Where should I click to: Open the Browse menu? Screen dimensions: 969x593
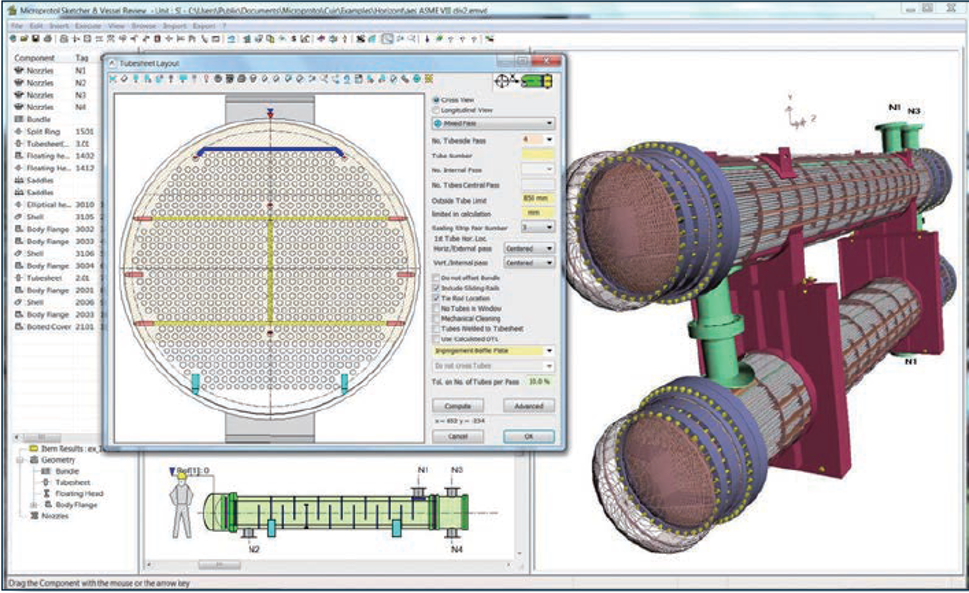143,24
